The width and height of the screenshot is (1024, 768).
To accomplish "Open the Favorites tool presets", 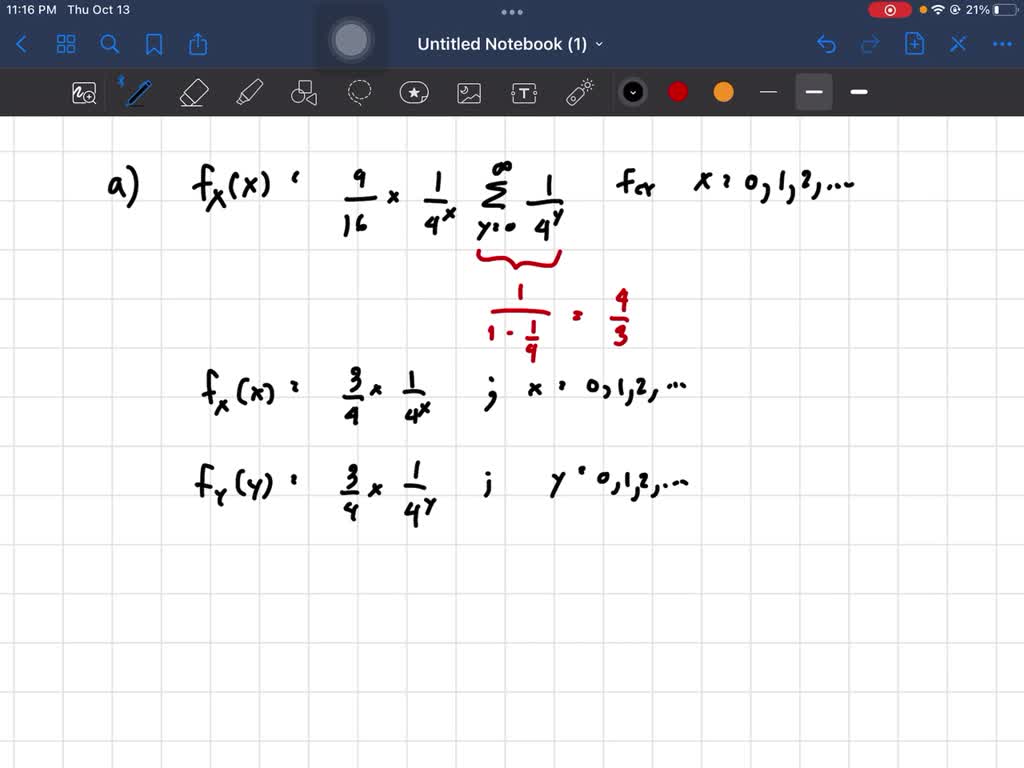I will [x=413, y=92].
